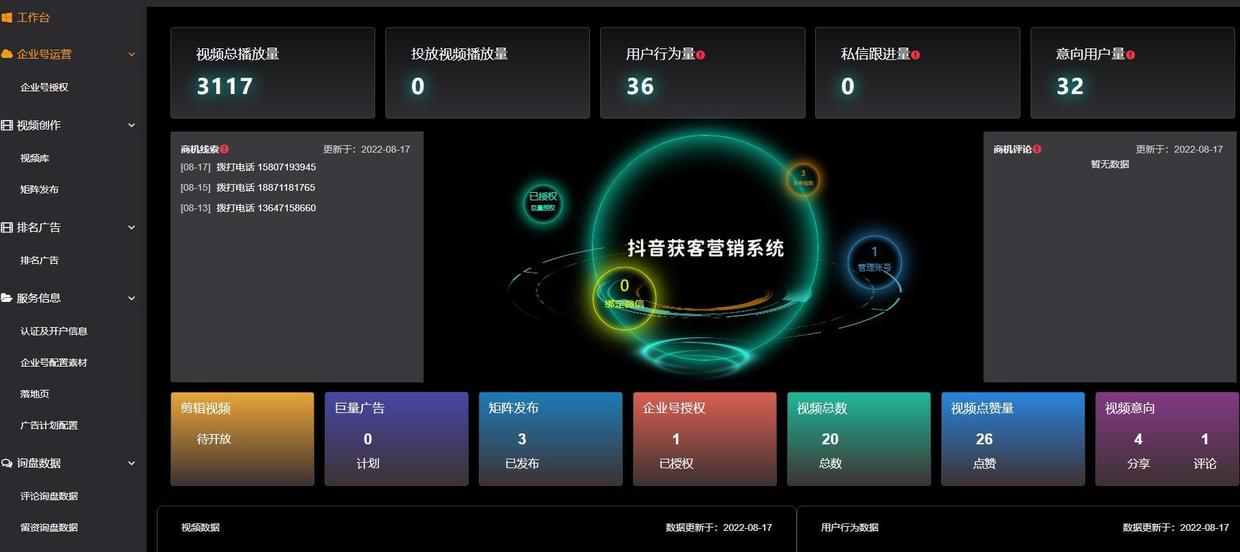Viewport: 1240px width, 552px height.
Task: Click the red info icon next to 商机线索
Action: pos(224,149)
